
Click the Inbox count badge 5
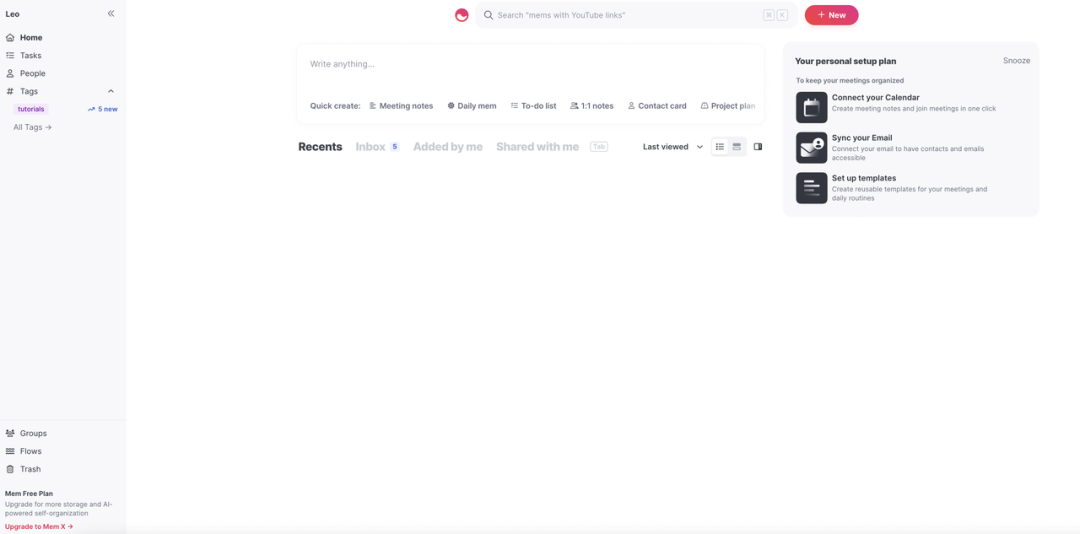395,147
